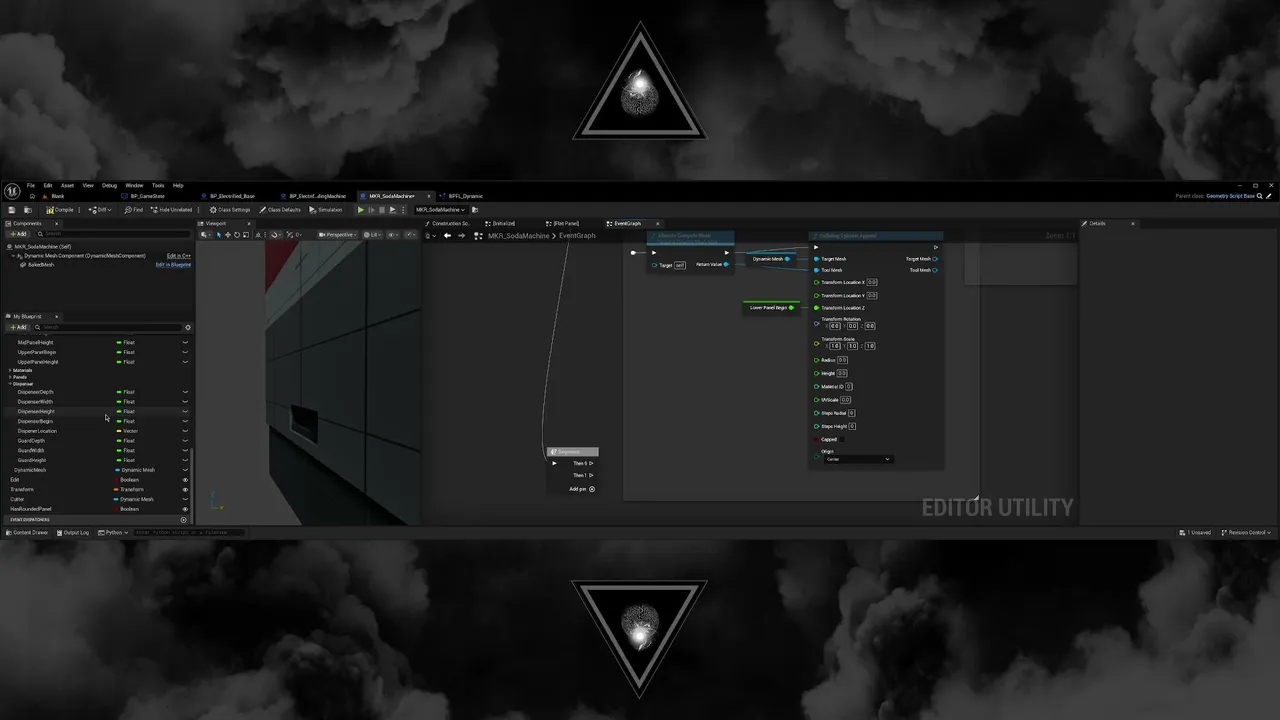Open the File menu
Viewport: 1280px width, 720px height.
(x=31, y=185)
